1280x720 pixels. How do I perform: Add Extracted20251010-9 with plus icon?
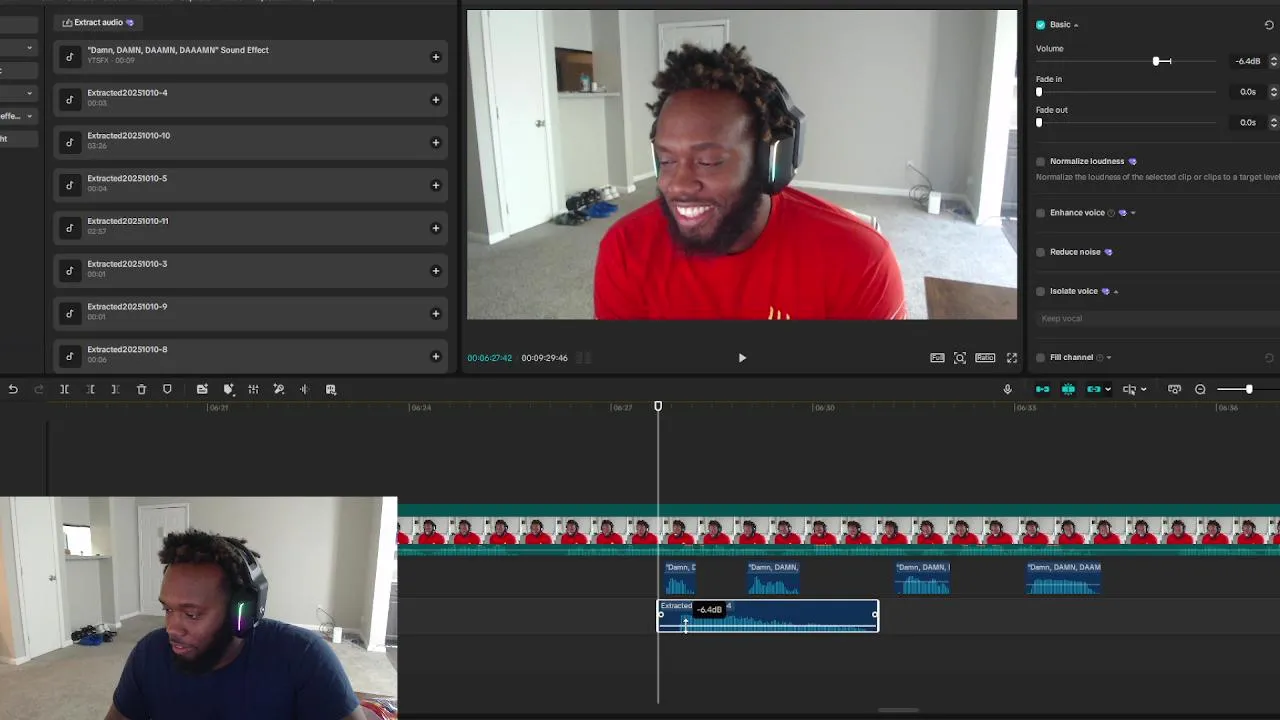pos(435,314)
